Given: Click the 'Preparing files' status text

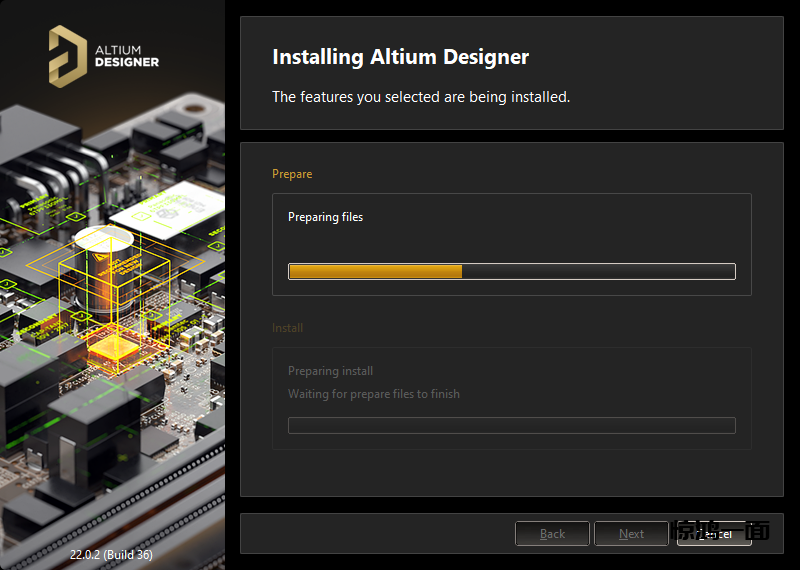Looking at the screenshot, I should [x=325, y=217].
